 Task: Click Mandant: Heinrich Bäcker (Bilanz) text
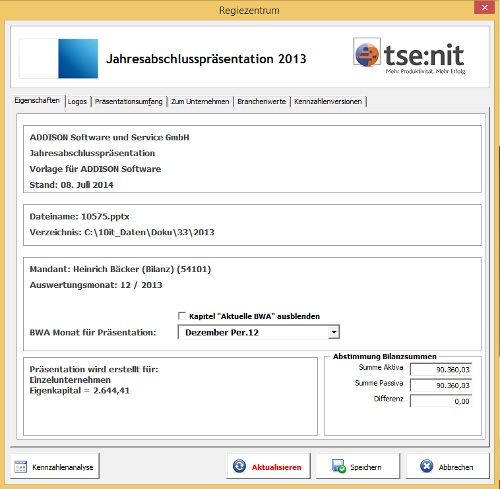pos(120,269)
